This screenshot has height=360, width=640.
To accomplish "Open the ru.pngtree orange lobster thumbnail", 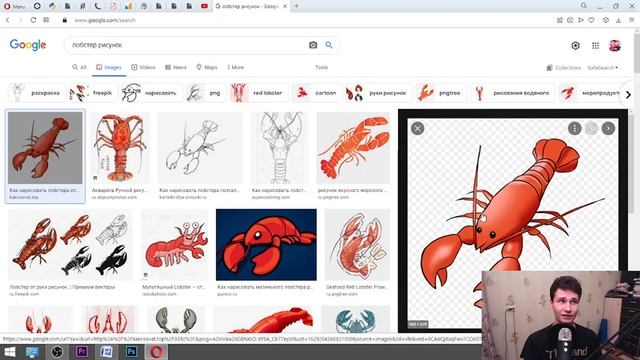I will pyautogui.click(x=353, y=148).
